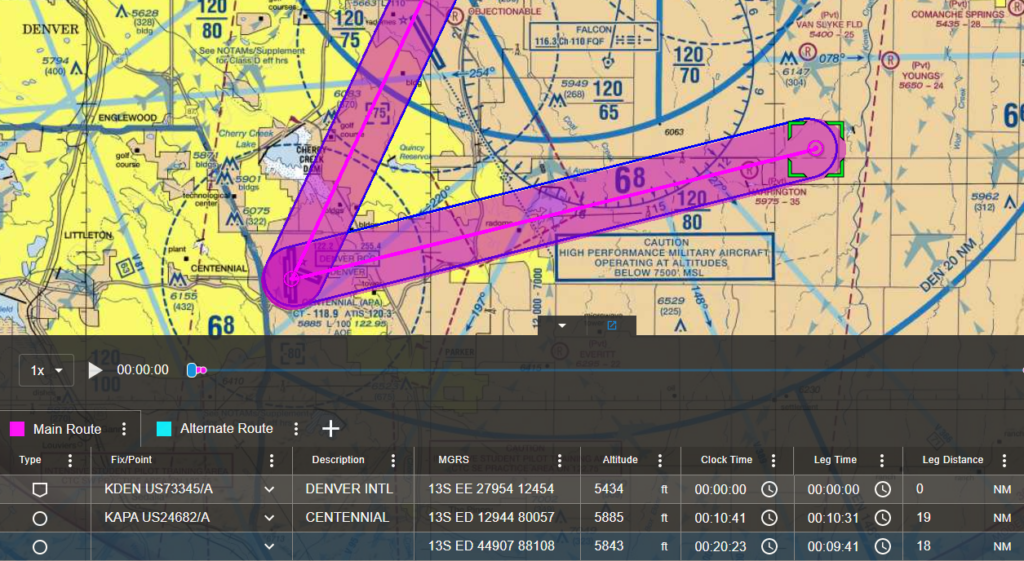1024x561 pixels.
Task: Click the clock icon in KDEN Clock Time
Action: coord(769,489)
